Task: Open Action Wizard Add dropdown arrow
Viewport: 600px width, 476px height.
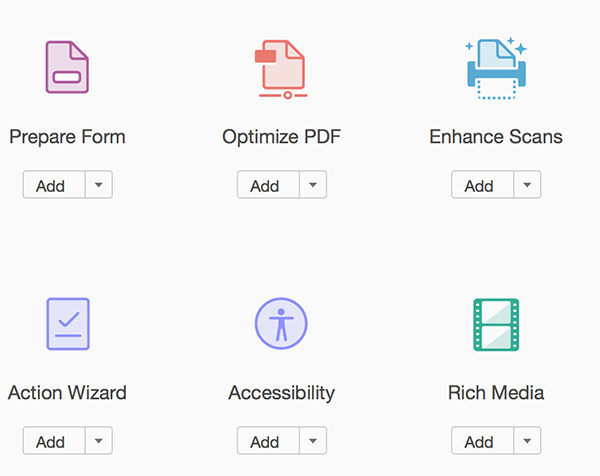Action: pyautogui.click(x=98, y=441)
